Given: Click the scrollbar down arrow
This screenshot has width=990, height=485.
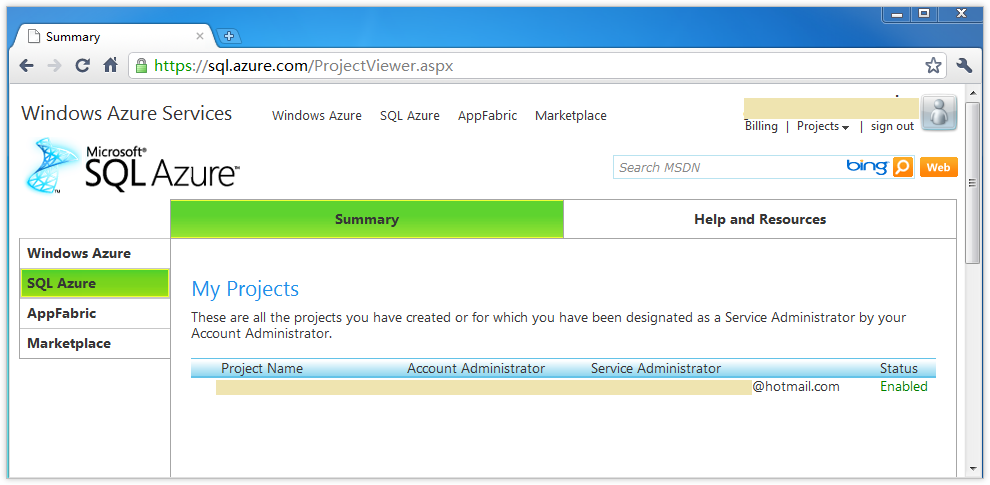Looking at the screenshot, I should click(x=972, y=469).
